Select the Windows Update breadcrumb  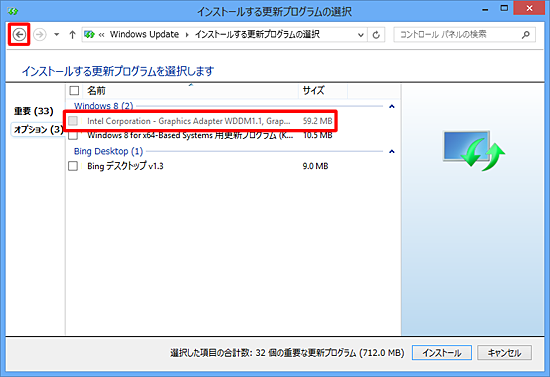pyautogui.click(x=144, y=34)
